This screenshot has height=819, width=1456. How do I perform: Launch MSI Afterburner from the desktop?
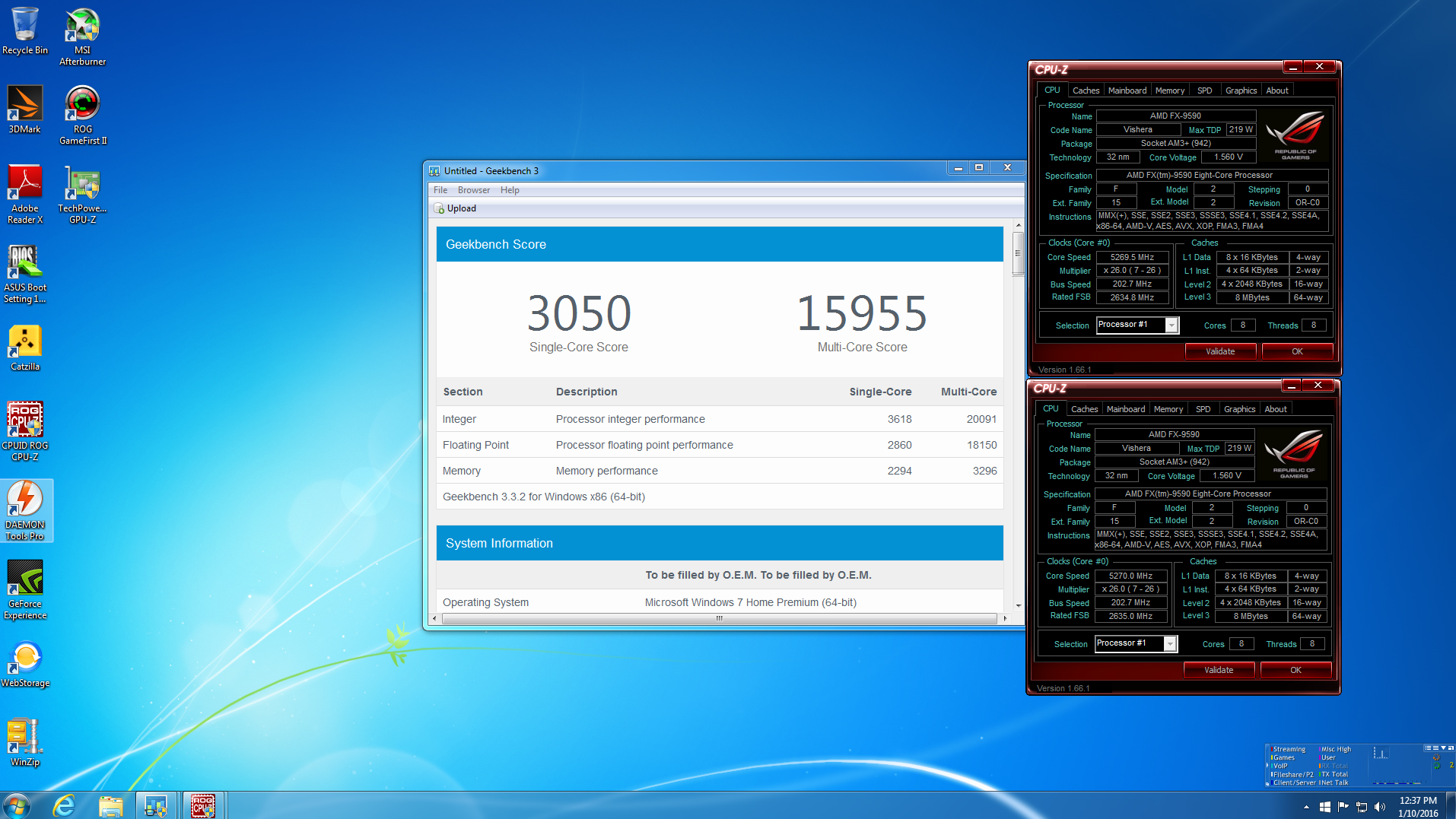82,36
